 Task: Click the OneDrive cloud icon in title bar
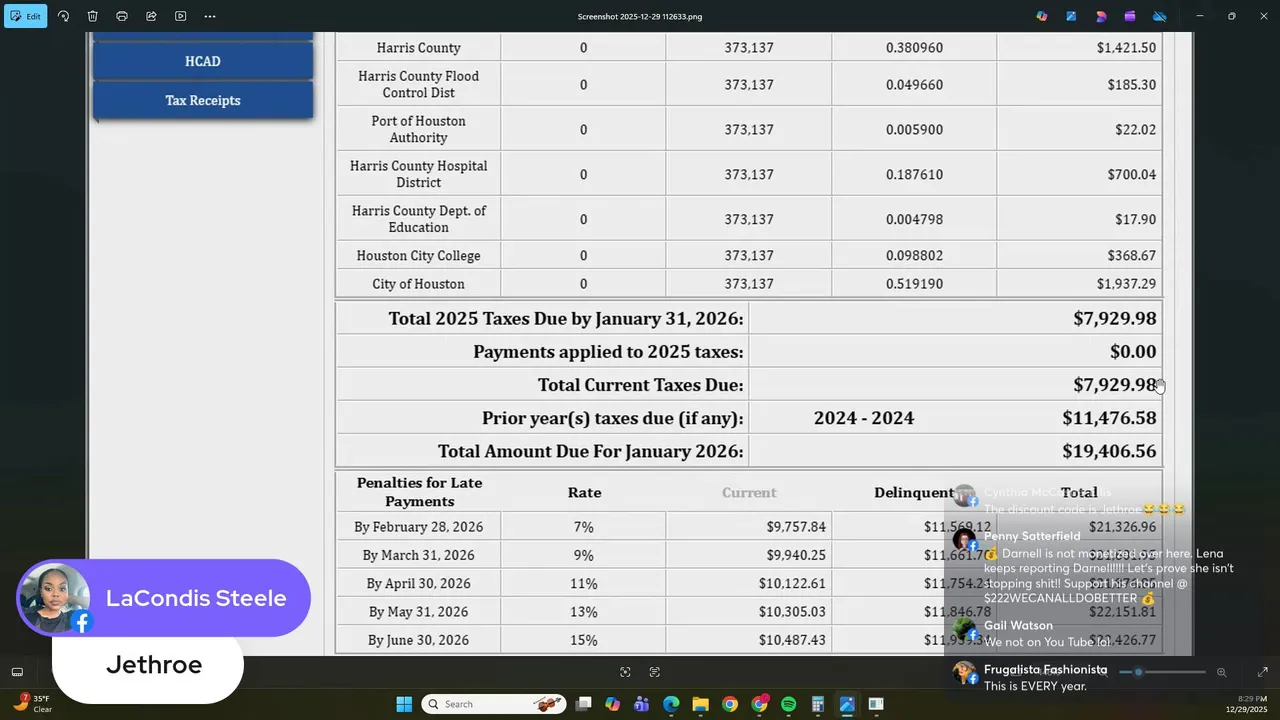(x=1160, y=16)
